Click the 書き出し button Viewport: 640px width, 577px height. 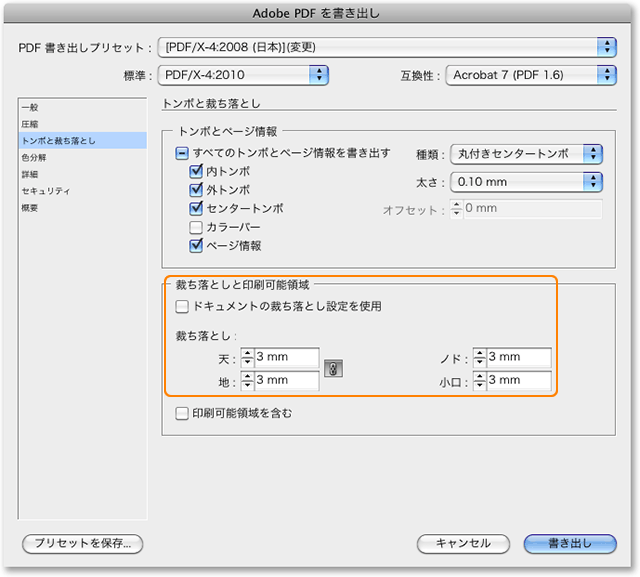pyautogui.click(x=570, y=543)
